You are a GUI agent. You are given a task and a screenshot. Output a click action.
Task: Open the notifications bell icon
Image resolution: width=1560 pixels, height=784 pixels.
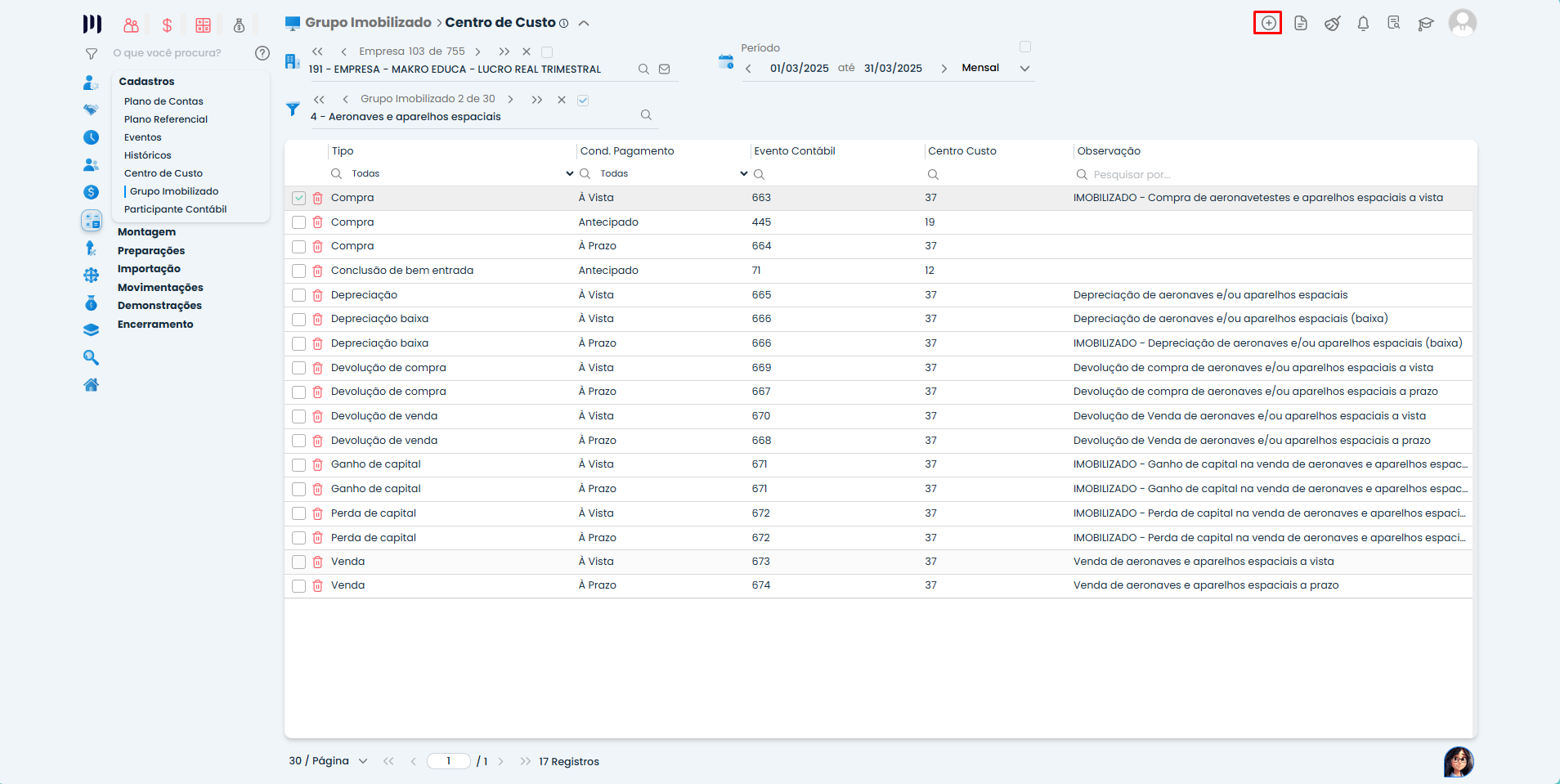point(1363,24)
